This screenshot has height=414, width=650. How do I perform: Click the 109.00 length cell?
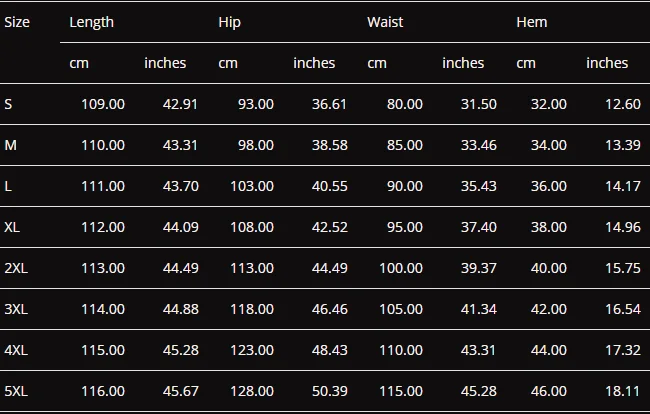103,104
